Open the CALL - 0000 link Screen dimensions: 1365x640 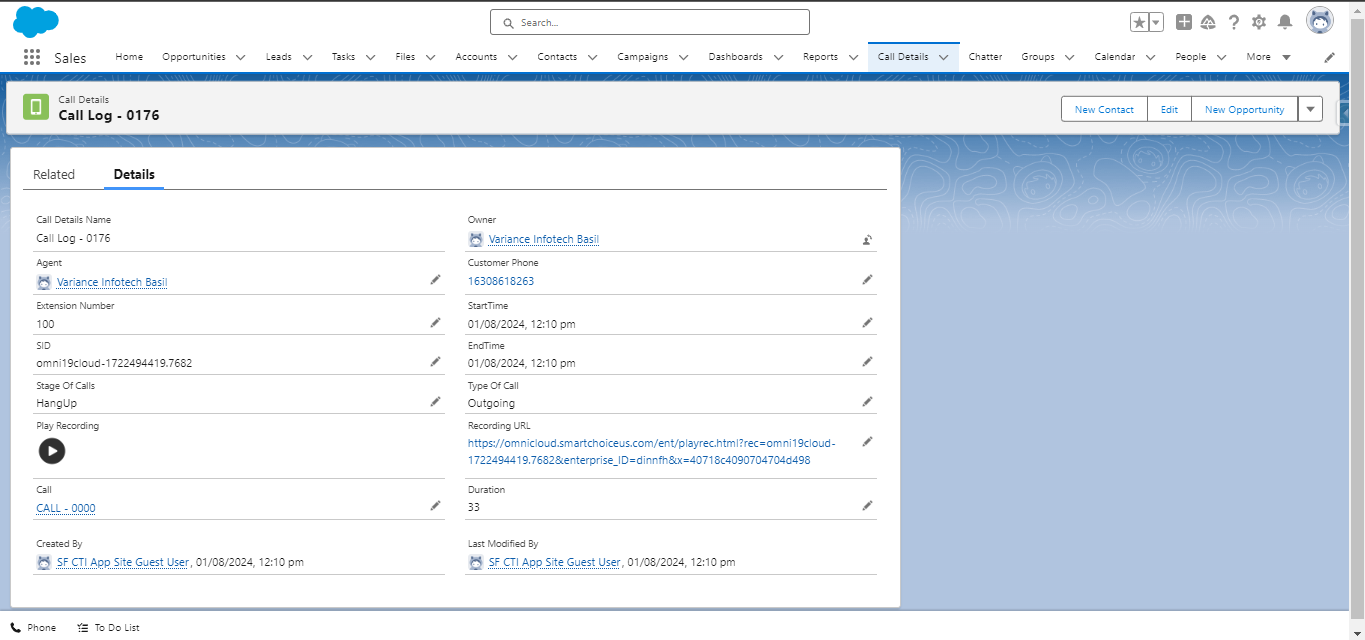(66, 508)
